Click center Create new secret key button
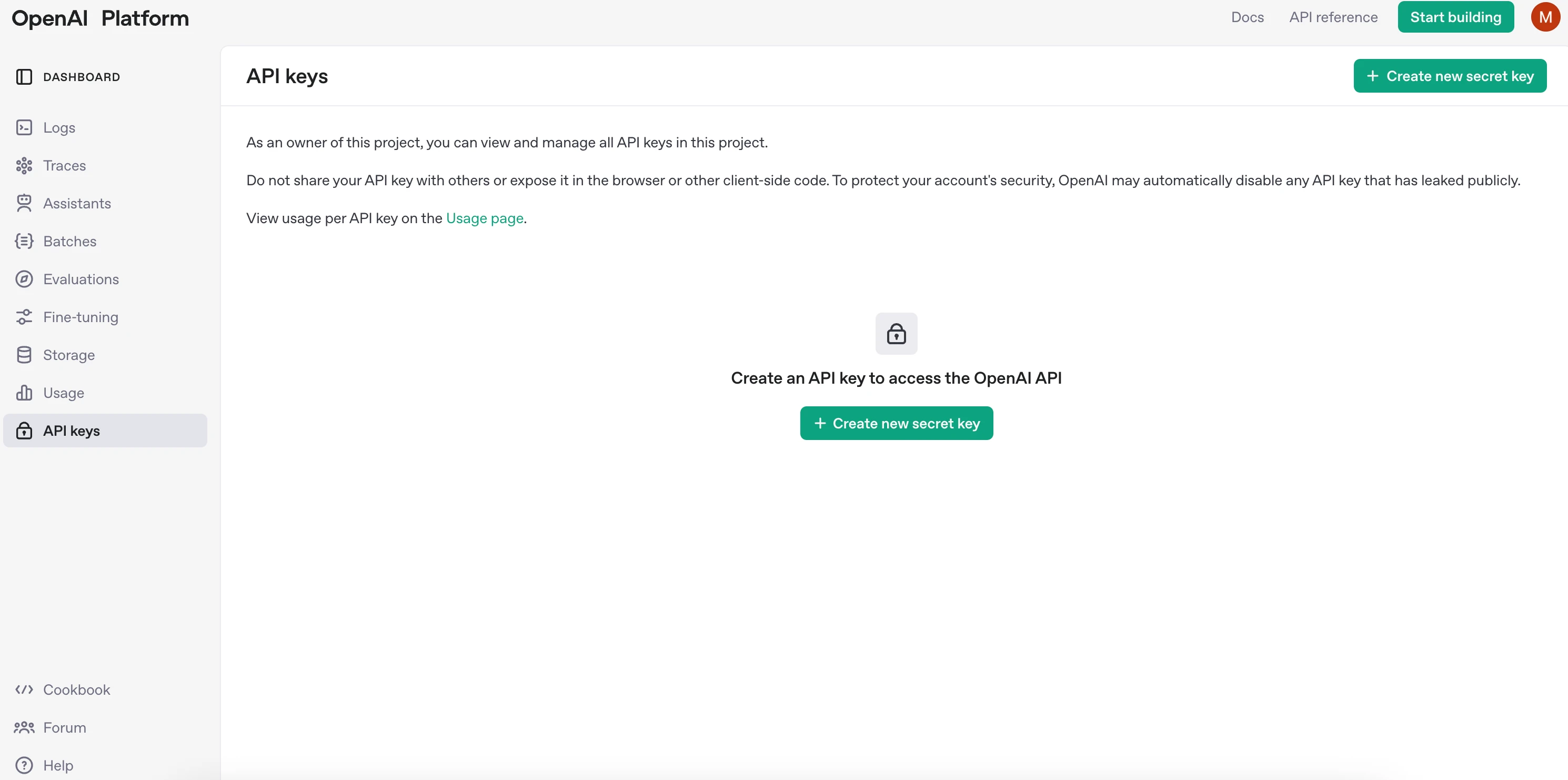1568x780 pixels. pyautogui.click(x=896, y=423)
